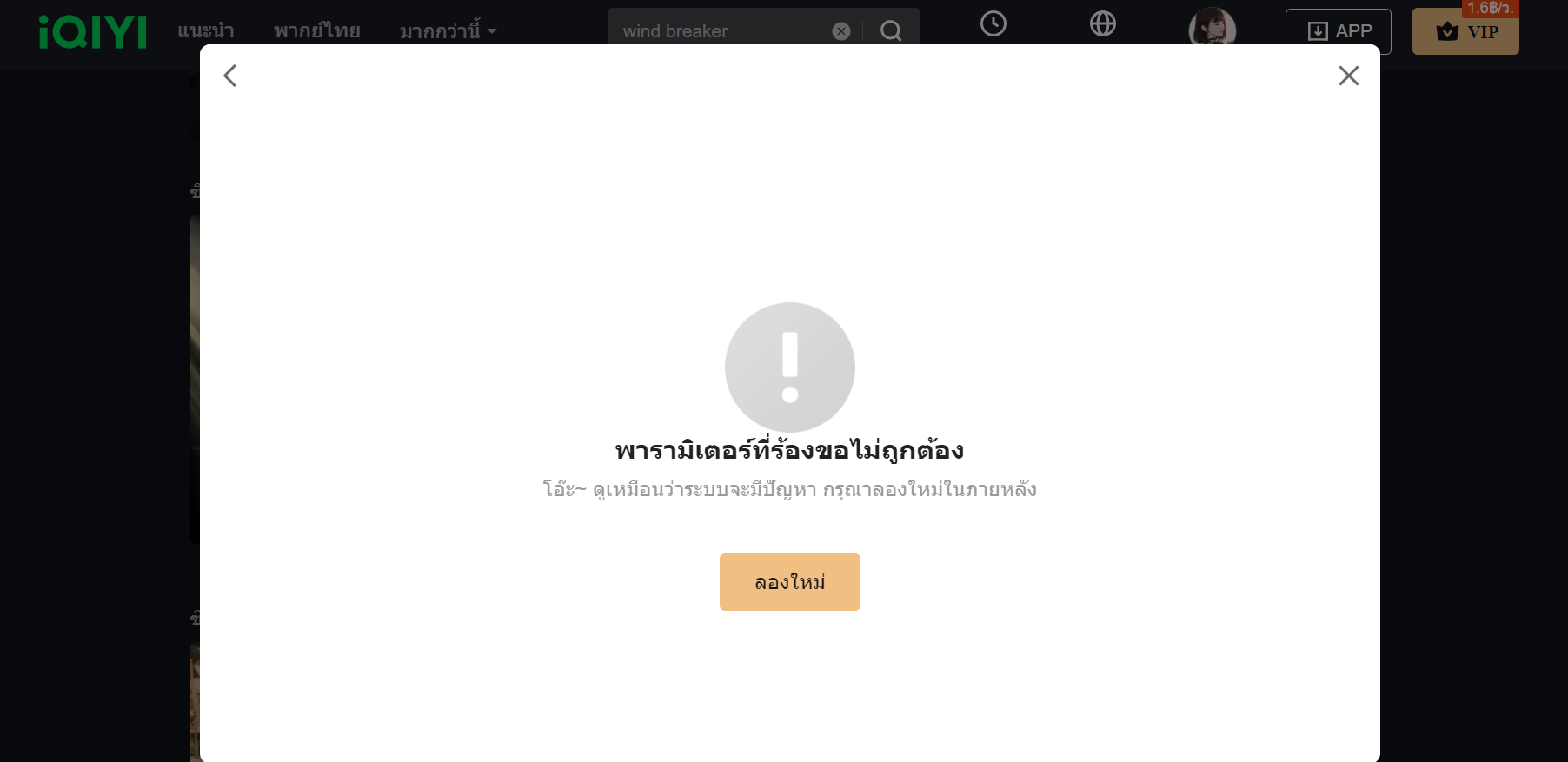The width and height of the screenshot is (1568, 762).
Task: Open the แนะนำ navigation tab
Action: (206, 31)
